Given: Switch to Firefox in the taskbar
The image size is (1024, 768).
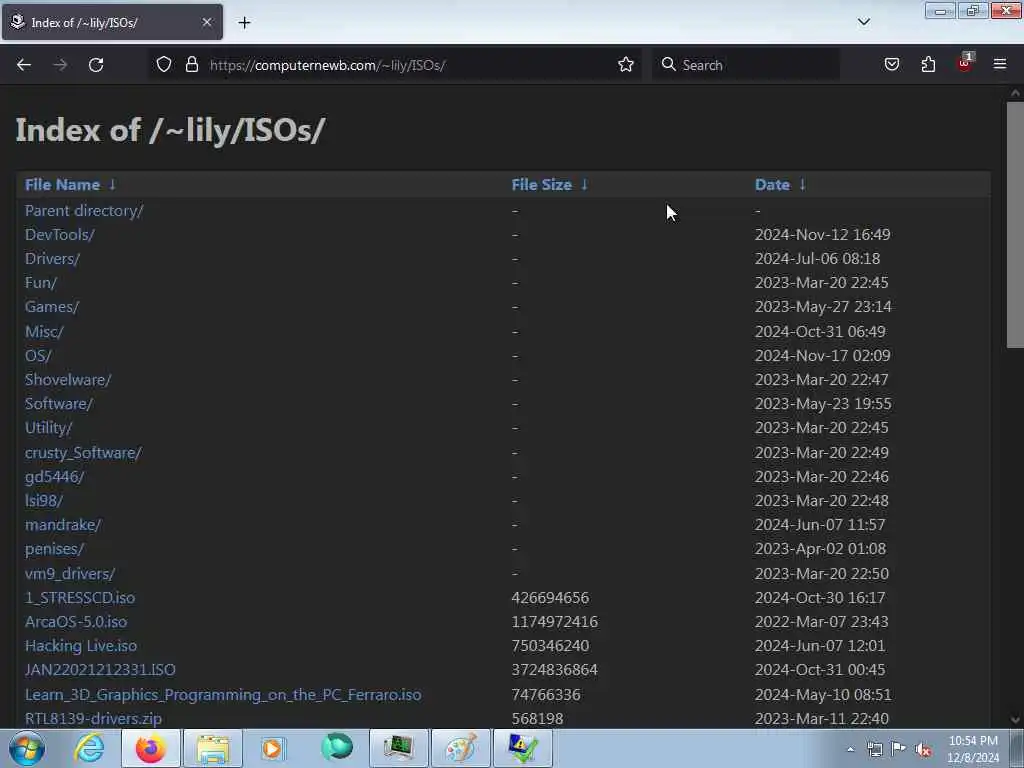Looking at the screenshot, I should click(x=151, y=748).
